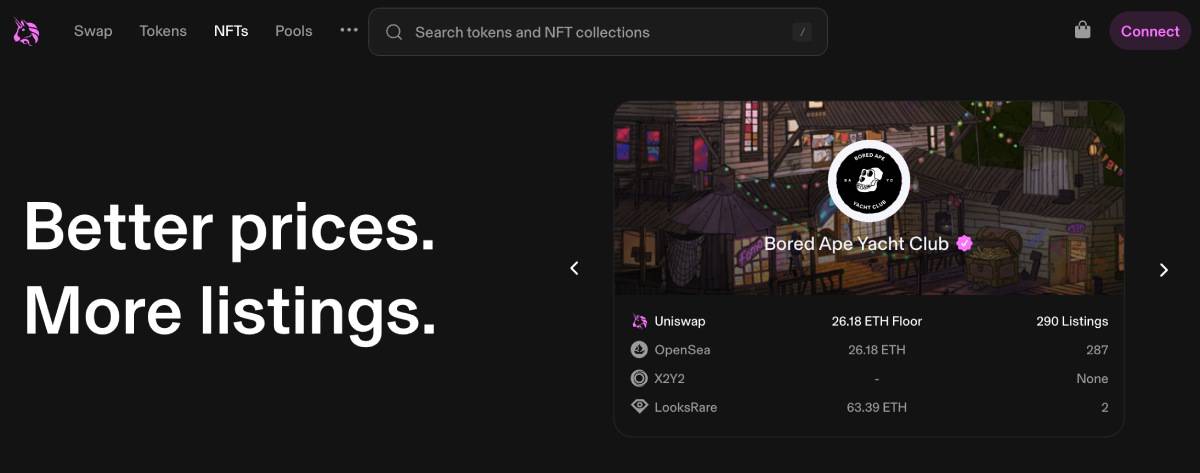Go to the Tokens tab
The width and height of the screenshot is (1200, 473).
163,31
